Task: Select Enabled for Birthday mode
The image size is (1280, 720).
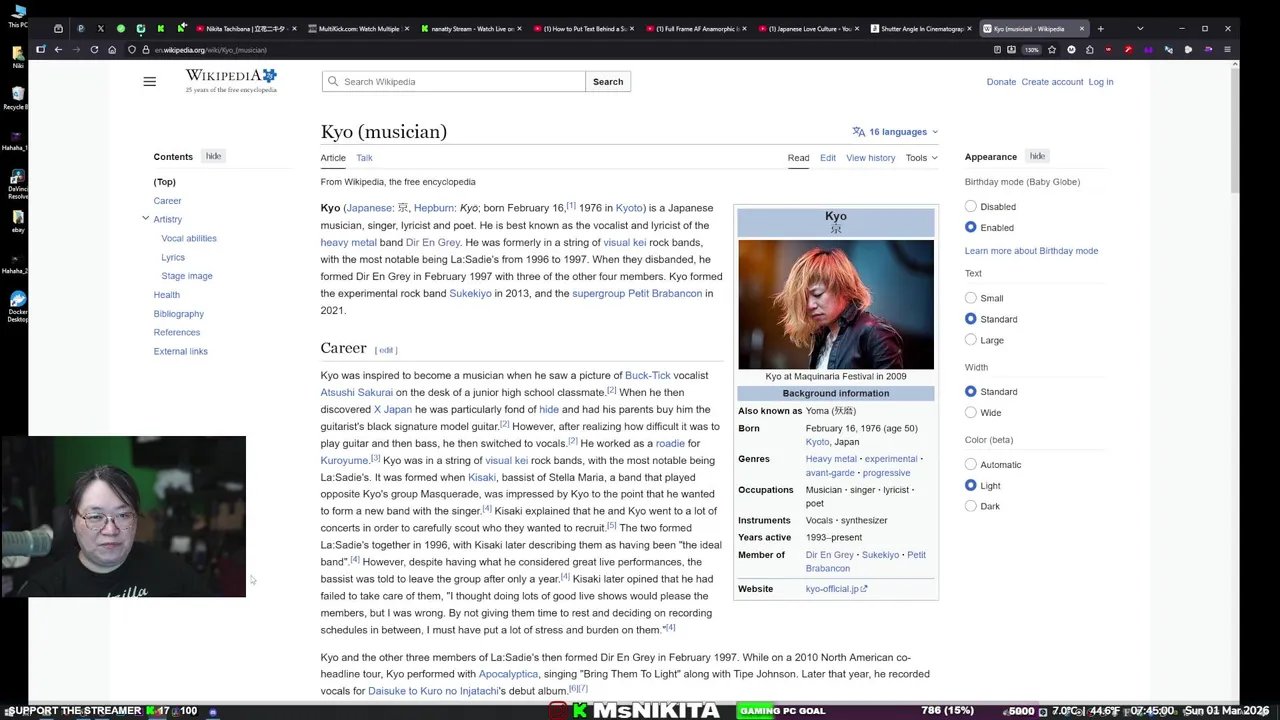Action: [x=970, y=228]
